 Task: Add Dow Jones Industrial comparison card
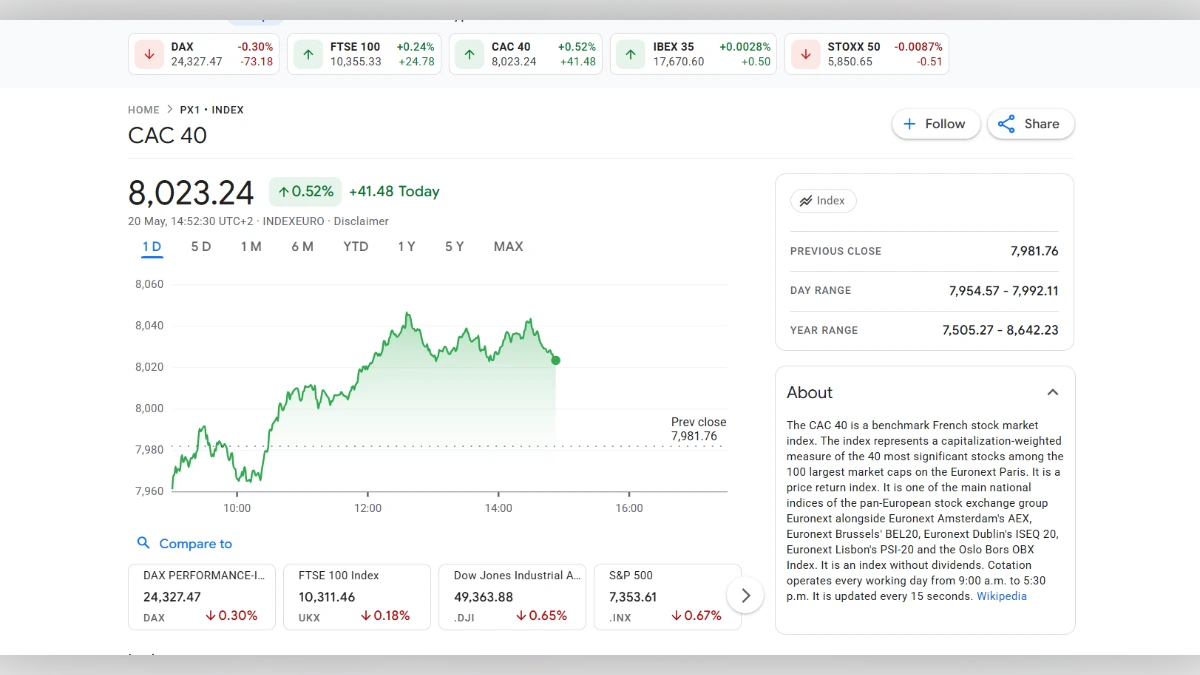point(512,597)
